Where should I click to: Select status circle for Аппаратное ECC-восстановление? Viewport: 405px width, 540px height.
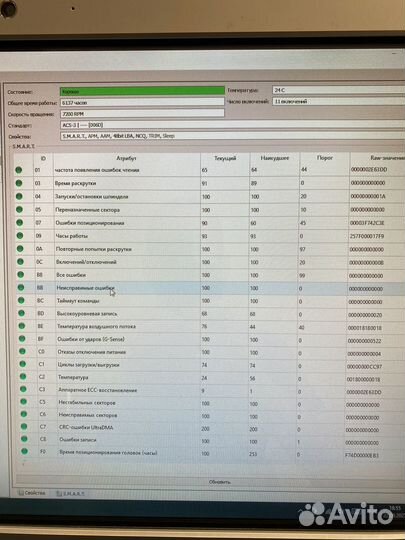(23, 389)
